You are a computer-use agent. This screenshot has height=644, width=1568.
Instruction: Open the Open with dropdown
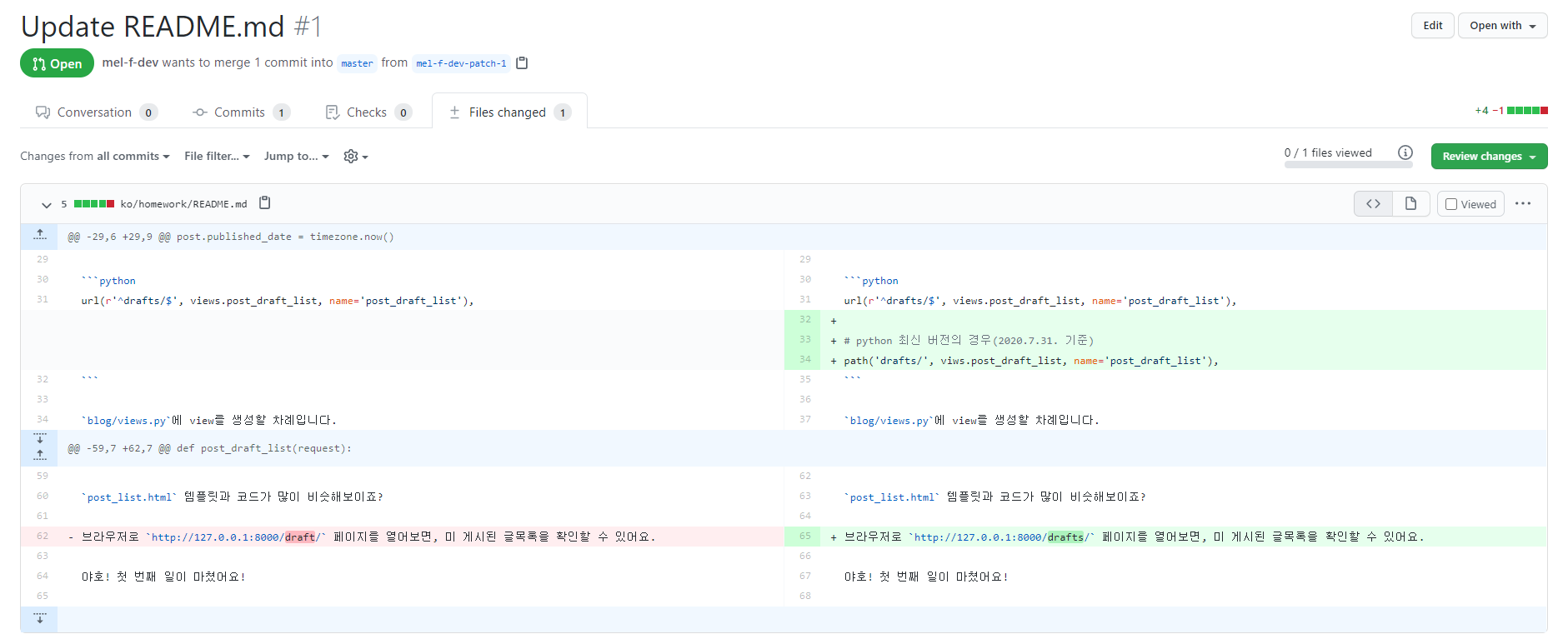(x=1502, y=25)
